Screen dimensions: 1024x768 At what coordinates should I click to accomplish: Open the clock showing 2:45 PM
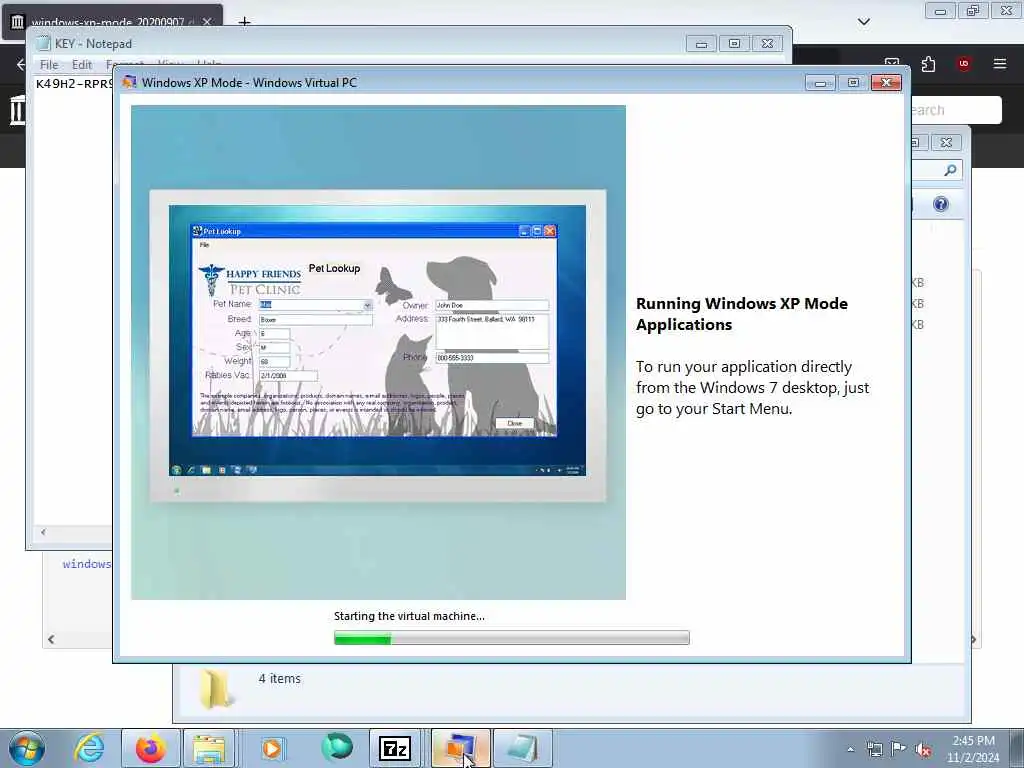coord(973,749)
